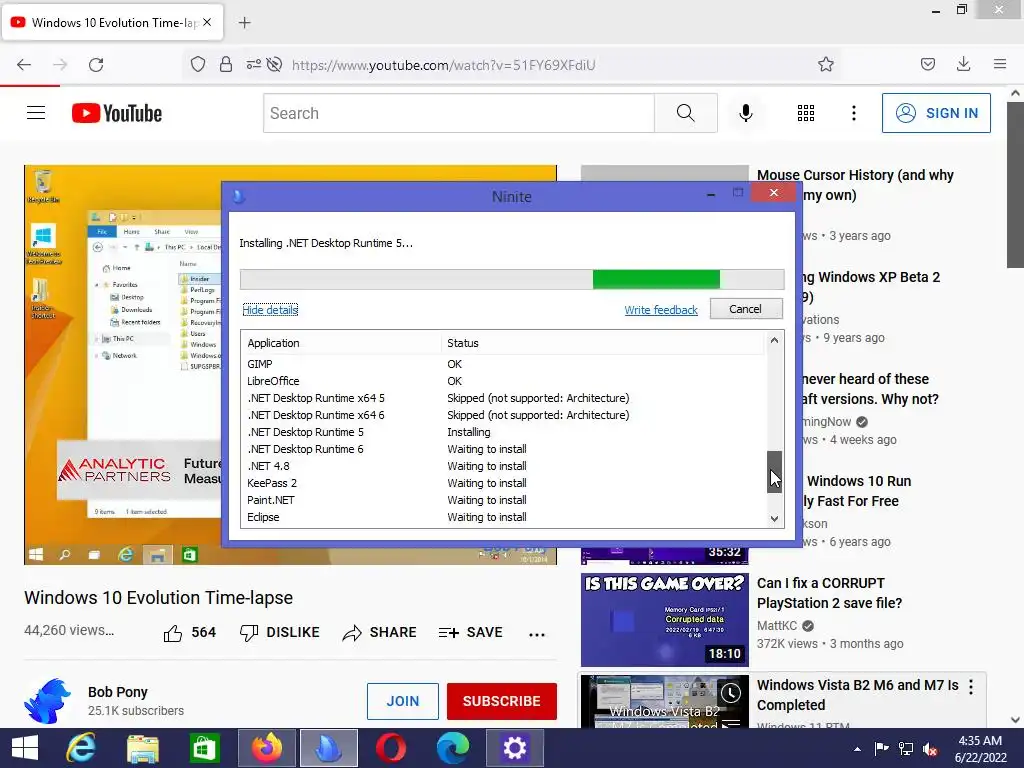Click the MattKC channel name
Image resolution: width=1024 pixels, height=768 pixels.
click(777, 626)
